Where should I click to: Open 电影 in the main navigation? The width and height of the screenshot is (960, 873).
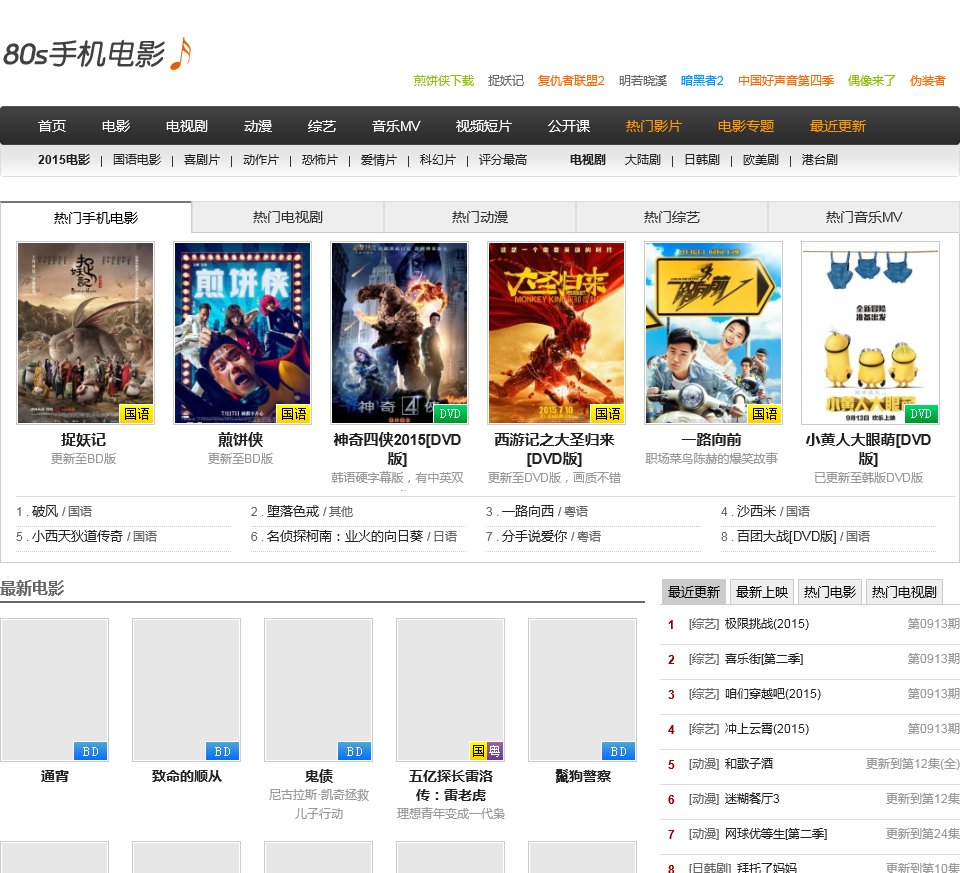[x=116, y=126]
